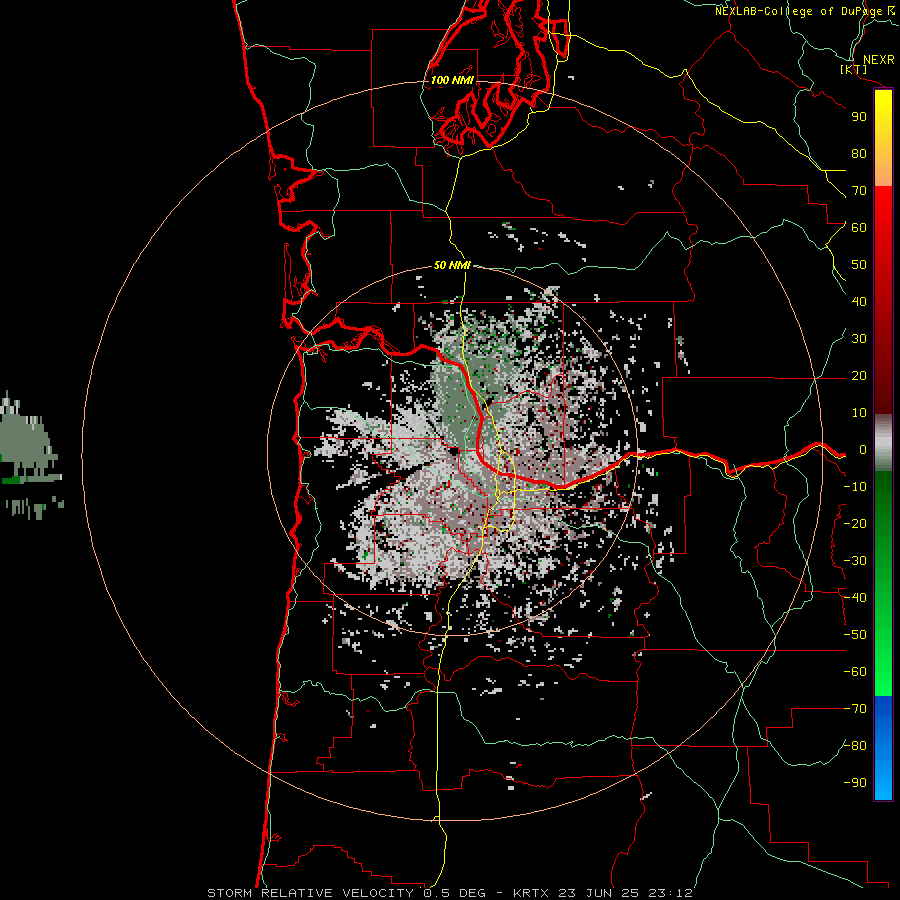
Task: Pick the gray zero-velocity color bar segment
Action: click(x=883, y=445)
